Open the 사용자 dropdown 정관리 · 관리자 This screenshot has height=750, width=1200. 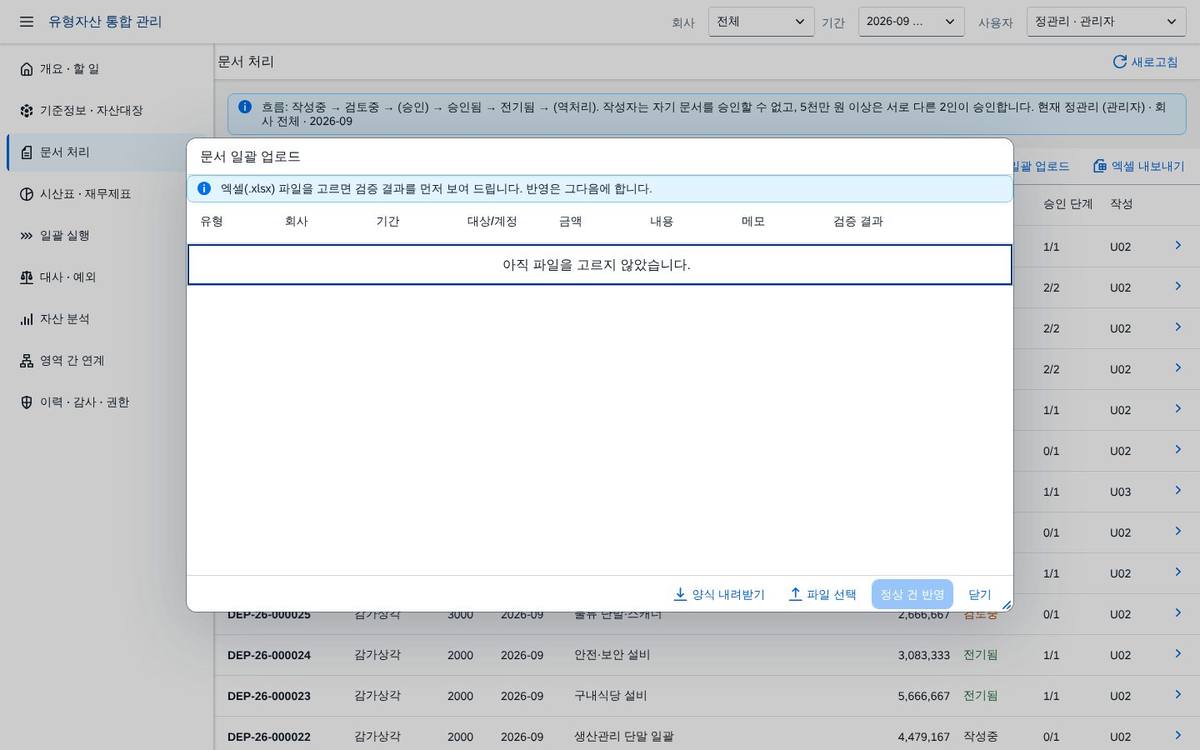(x=1106, y=21)
